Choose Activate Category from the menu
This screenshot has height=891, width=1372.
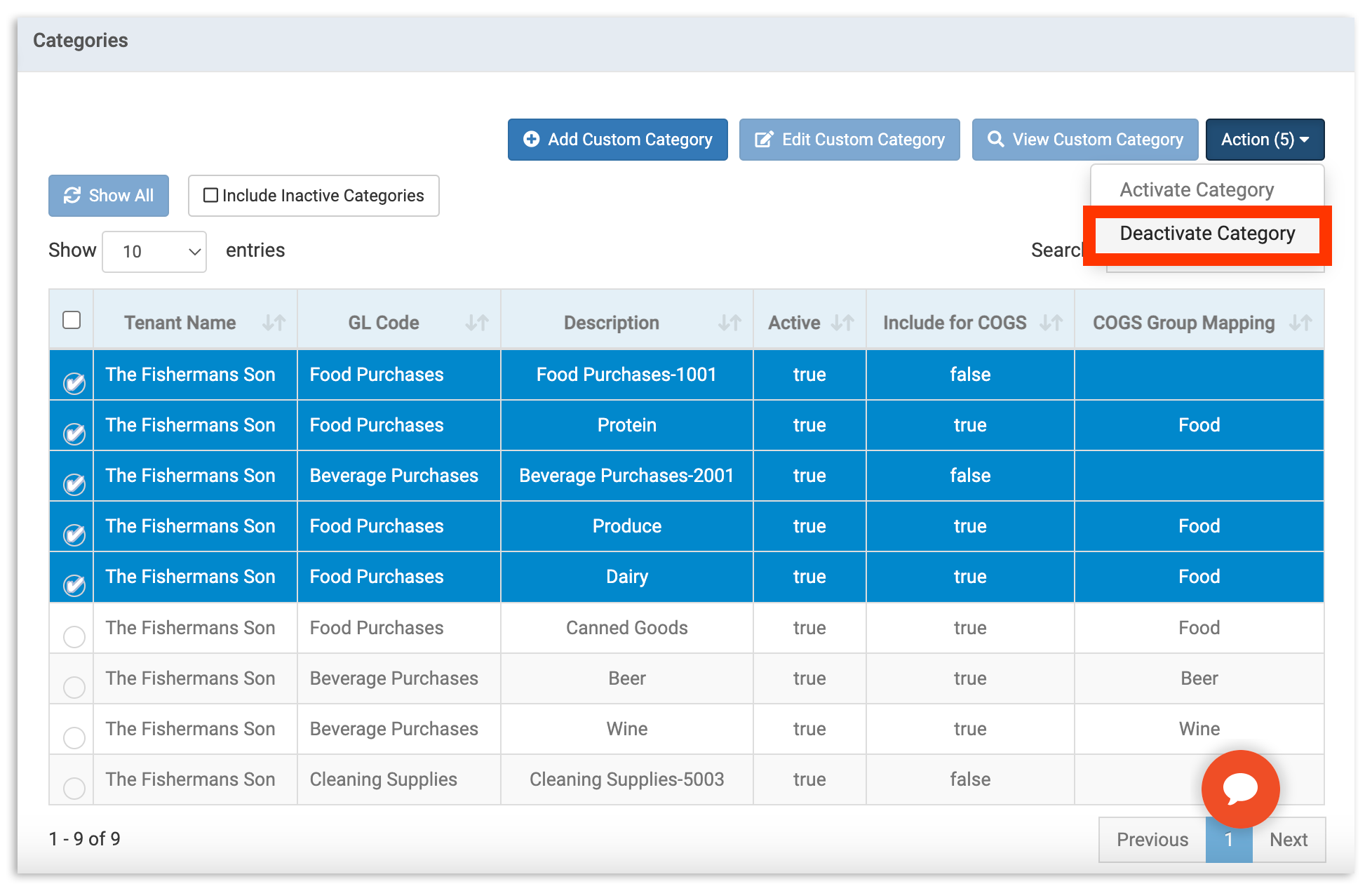click(x=1197, y=189)
